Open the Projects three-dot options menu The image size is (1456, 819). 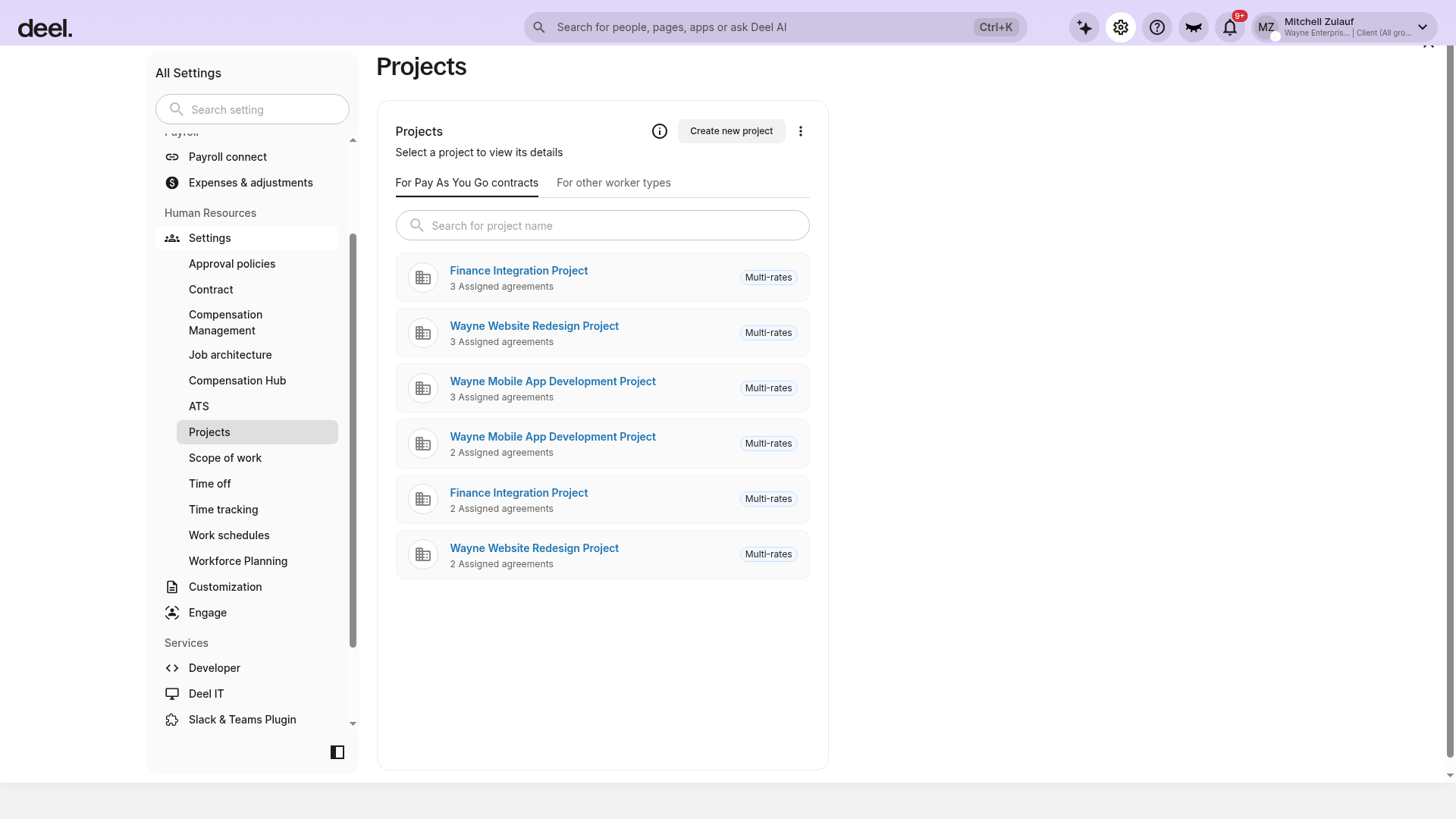pyautogui.click(x=801, y=131)
